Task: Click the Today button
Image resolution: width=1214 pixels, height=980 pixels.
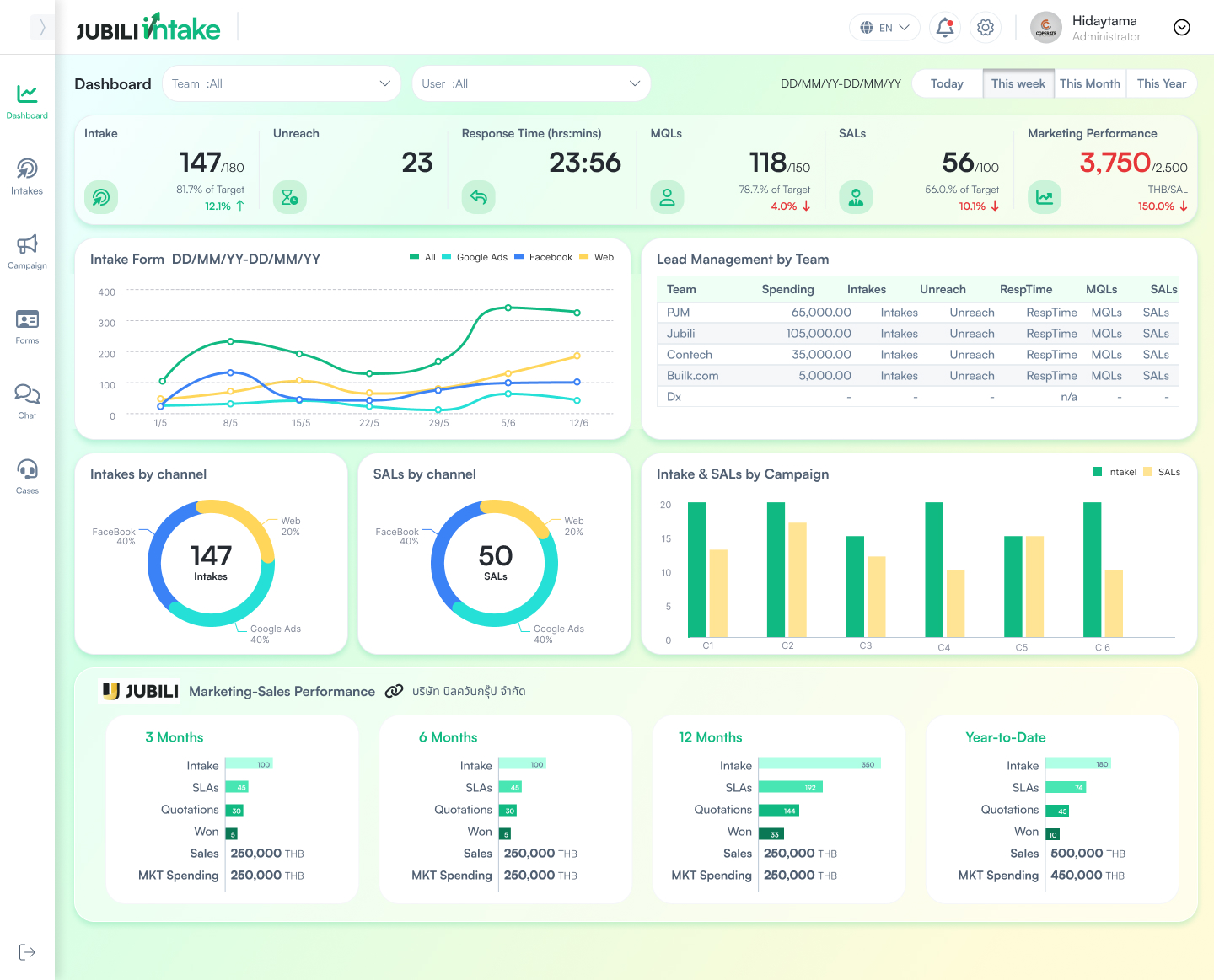Action: (x=947, y=83)
